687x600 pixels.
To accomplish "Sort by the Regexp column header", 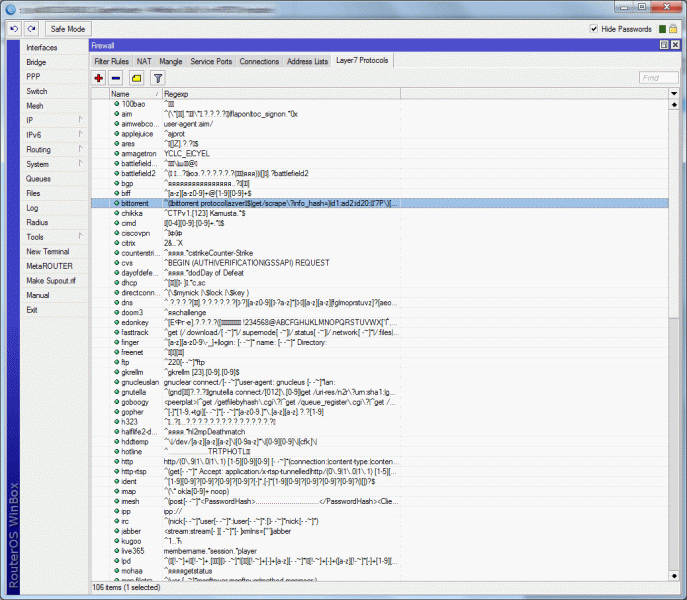I will tap(281, 94).
